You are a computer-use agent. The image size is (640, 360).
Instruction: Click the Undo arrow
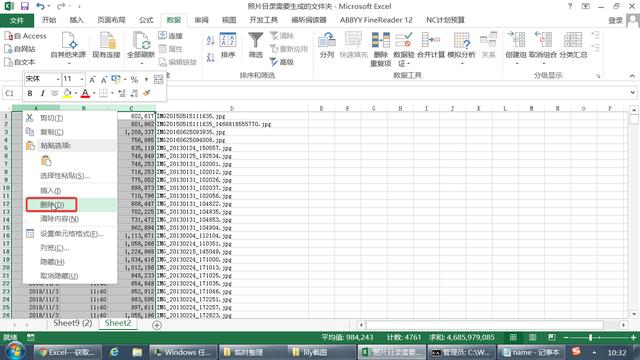[40, 6]
